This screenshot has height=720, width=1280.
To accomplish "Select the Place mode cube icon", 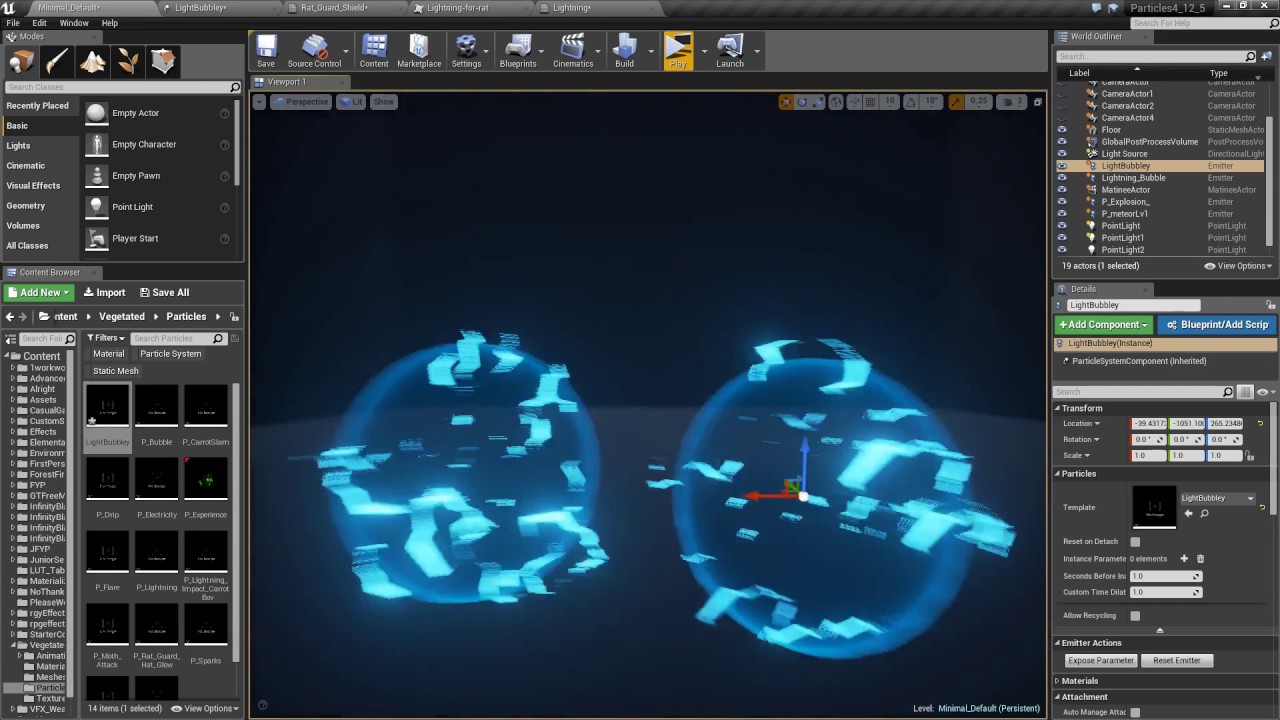I will click(x=21, y=62).
